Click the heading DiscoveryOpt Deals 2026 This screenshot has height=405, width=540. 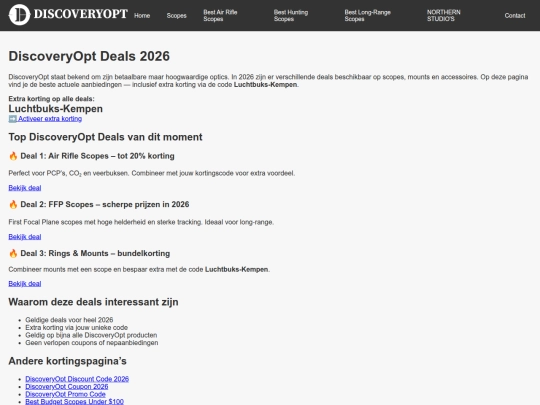[x=89, y=56]
